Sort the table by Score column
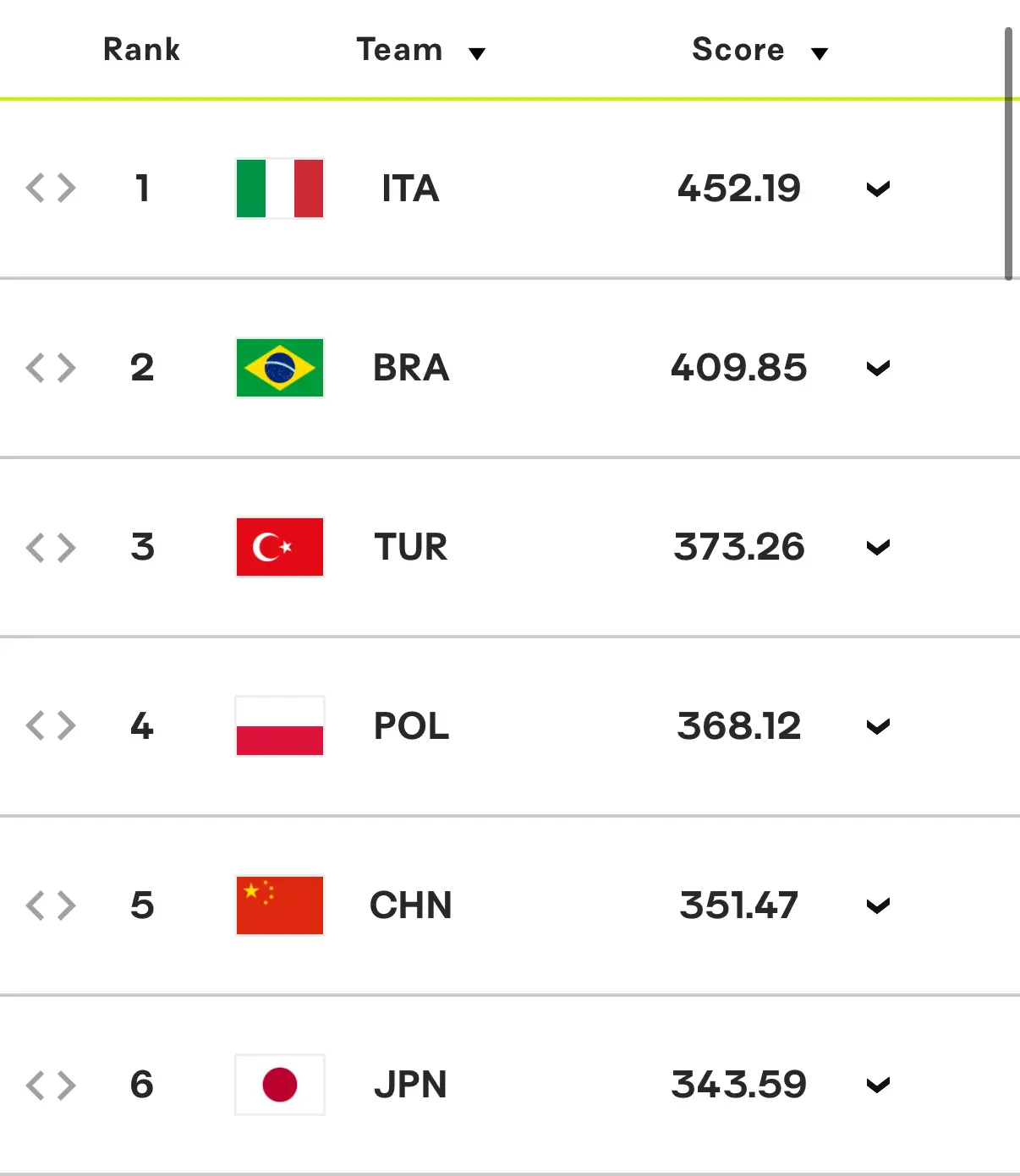This screenshot has width=1020, height=1176. pos(760,50)
